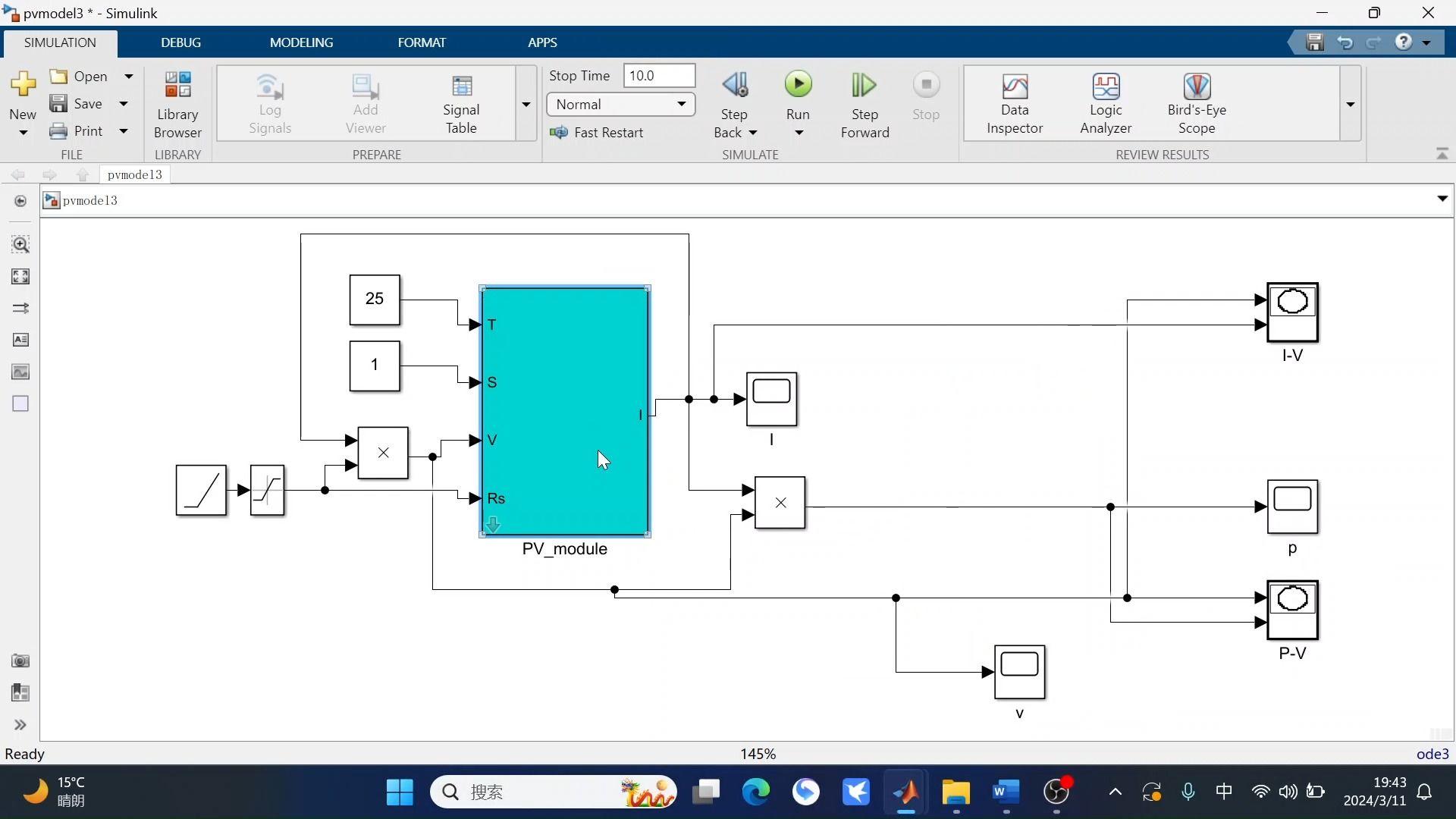Open the Logic Analyzer

(1105, 102)
